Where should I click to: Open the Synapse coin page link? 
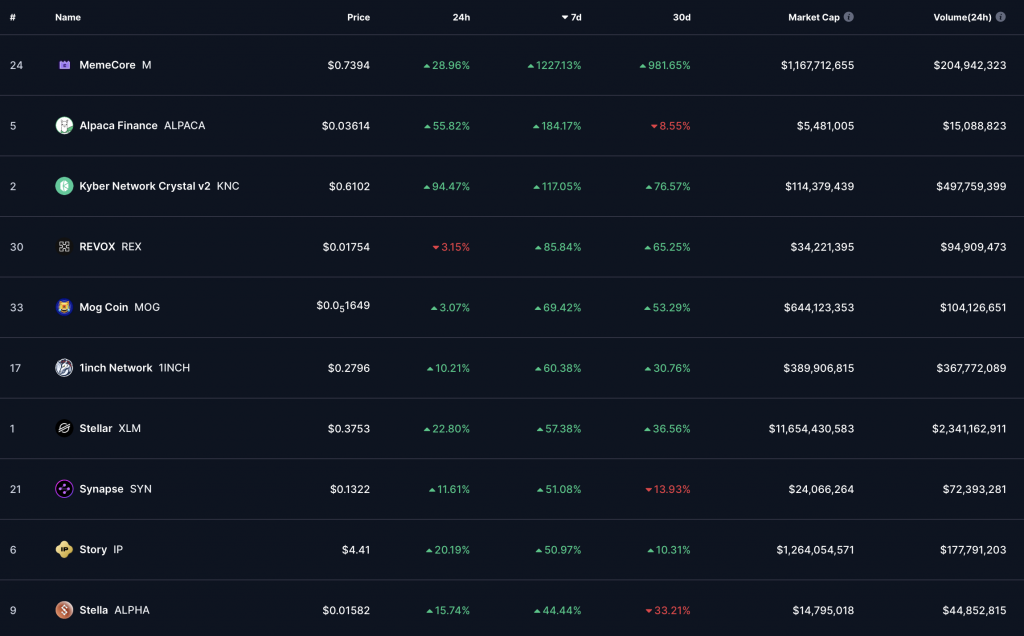(x=101, y=488)
